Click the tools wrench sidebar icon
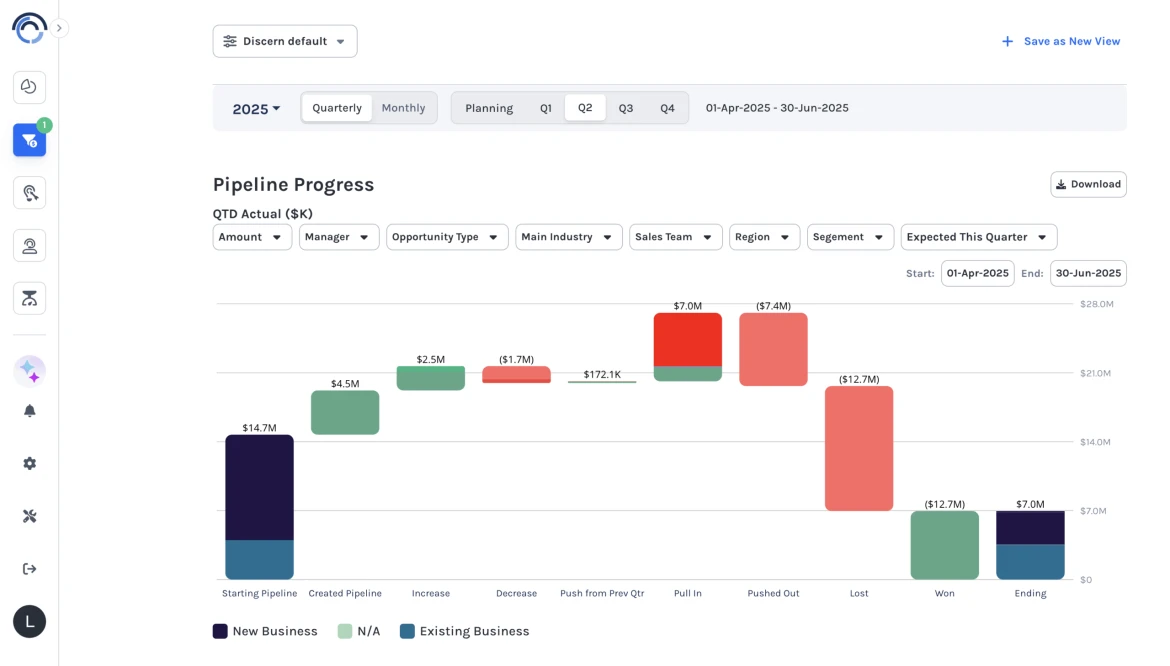 tap(29, 516)
